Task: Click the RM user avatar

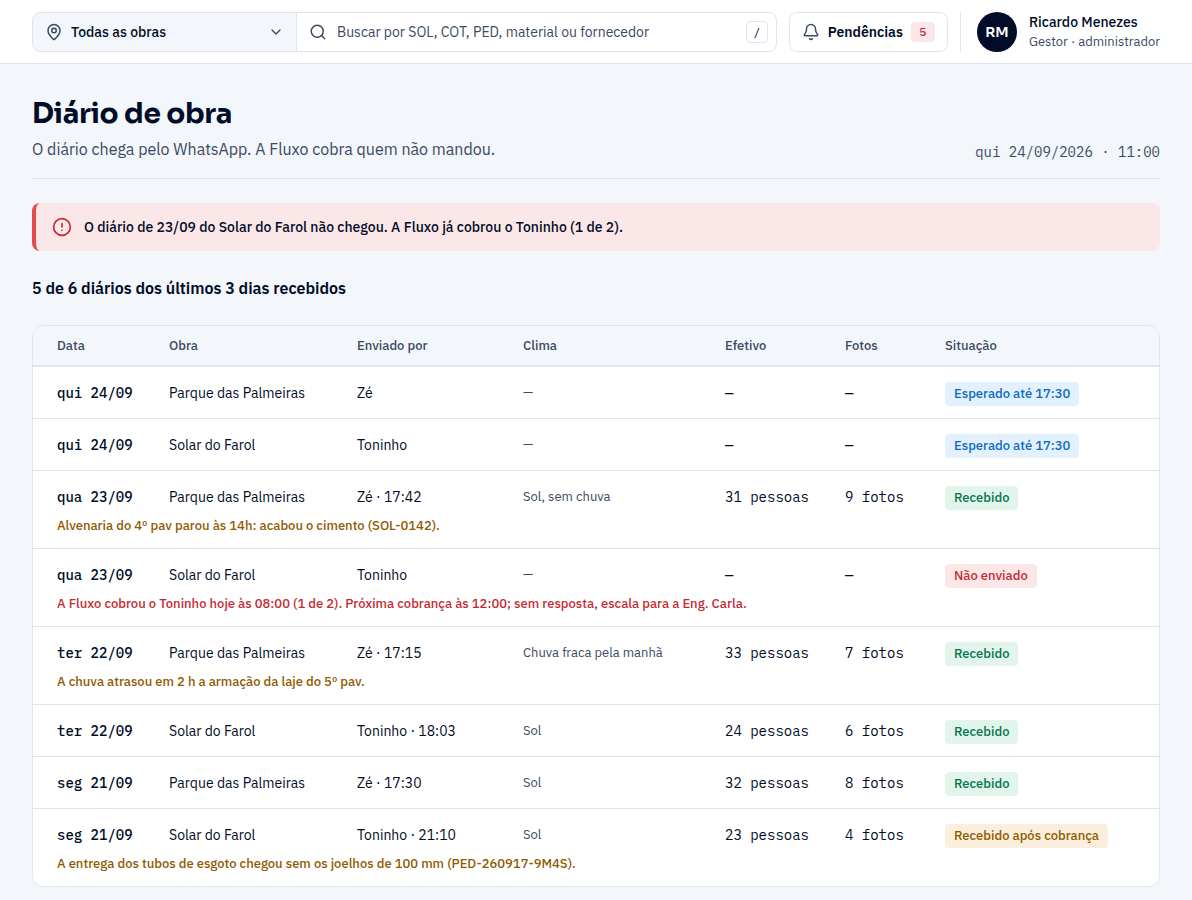Action: [x=997, y=32]
